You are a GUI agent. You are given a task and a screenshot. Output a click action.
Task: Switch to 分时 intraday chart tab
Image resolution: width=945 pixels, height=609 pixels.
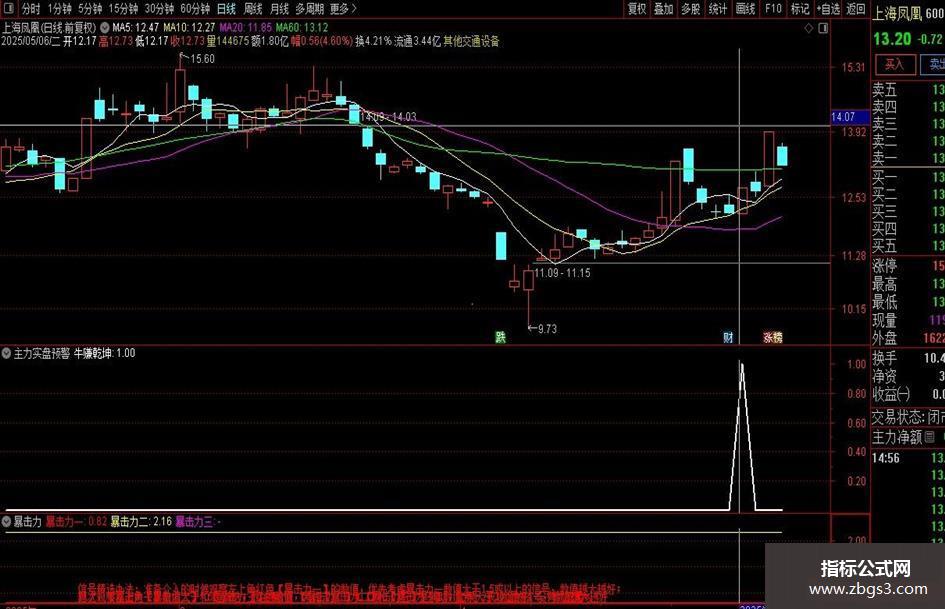pyautogui.click(x=31, y=9)
